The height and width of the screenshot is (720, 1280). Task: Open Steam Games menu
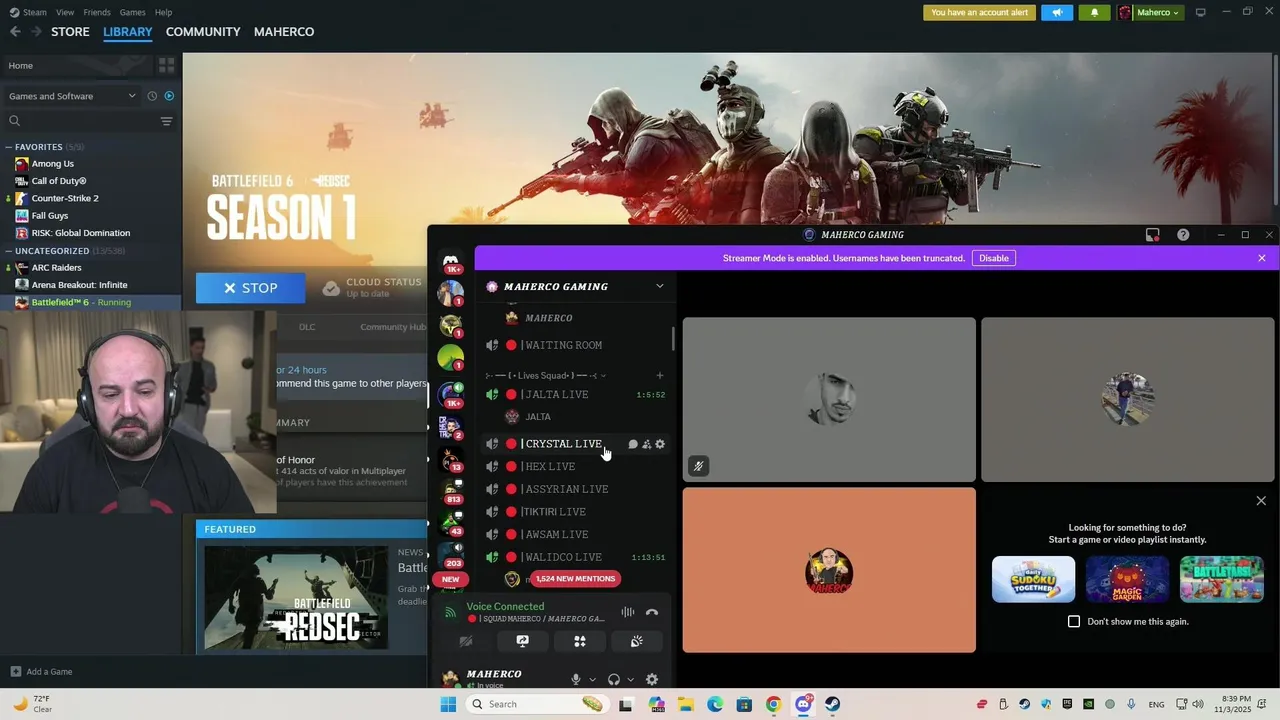(132, 12)
